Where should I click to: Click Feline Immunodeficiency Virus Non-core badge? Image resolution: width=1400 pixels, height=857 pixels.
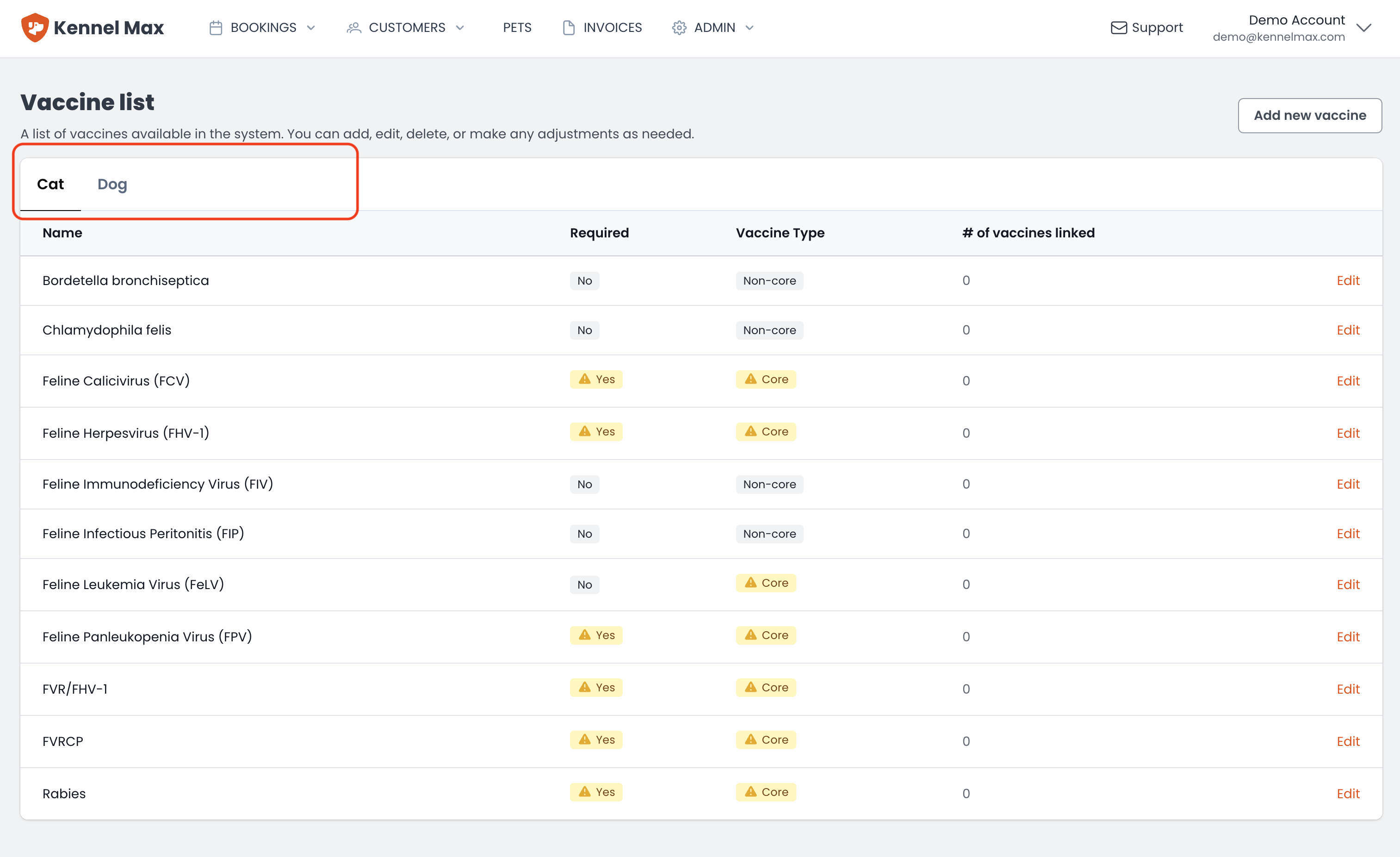tap(769, 484)
